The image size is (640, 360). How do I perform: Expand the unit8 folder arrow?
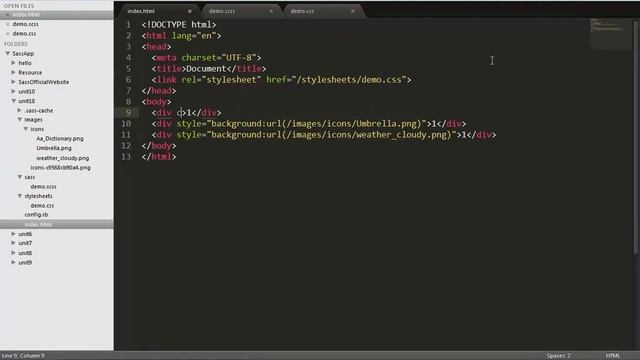click(x=13, y=253)
